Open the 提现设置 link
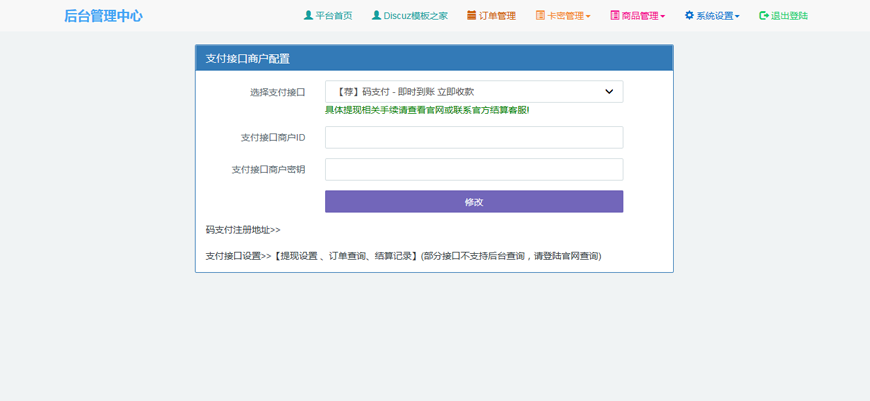The height and width of the screenshot is (401, 870). pos(299,256)
